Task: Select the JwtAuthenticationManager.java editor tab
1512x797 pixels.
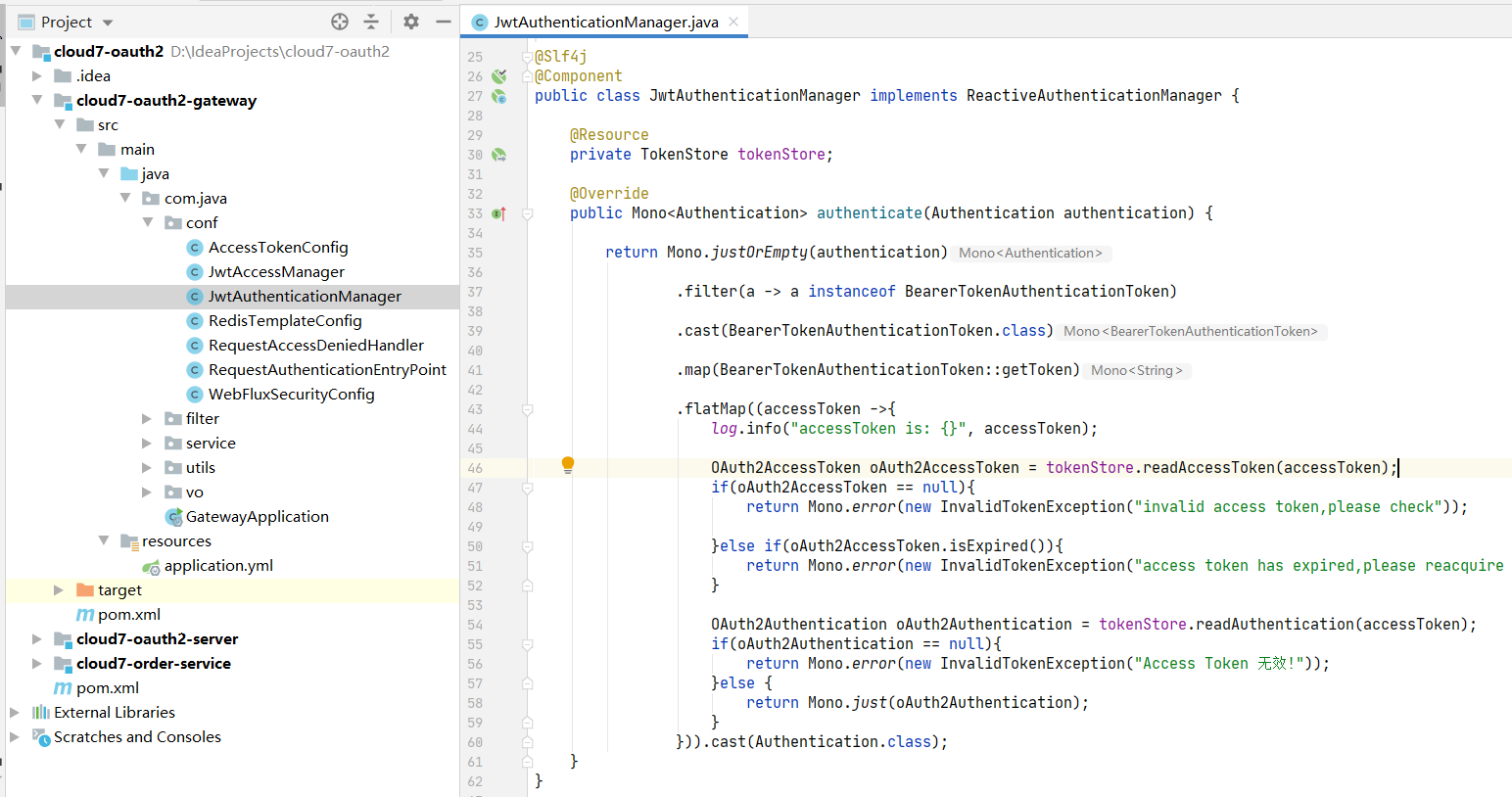Action: [606, 22]
